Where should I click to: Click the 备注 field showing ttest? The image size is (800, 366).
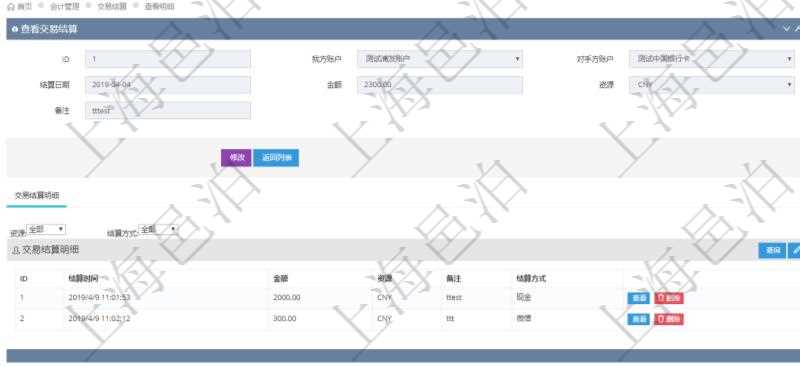[168, 110]
